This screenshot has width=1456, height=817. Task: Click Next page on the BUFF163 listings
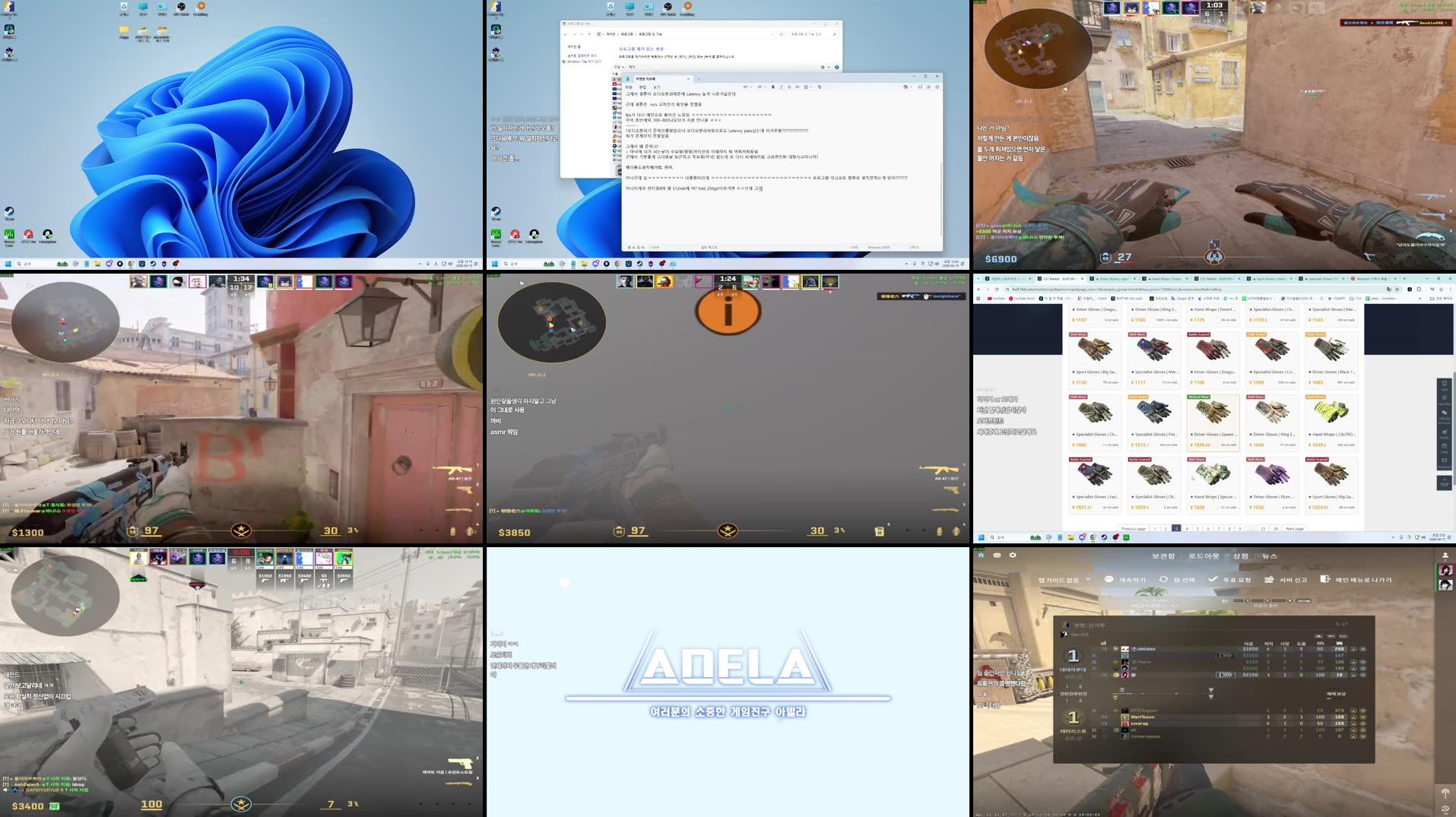point(1295,529)
